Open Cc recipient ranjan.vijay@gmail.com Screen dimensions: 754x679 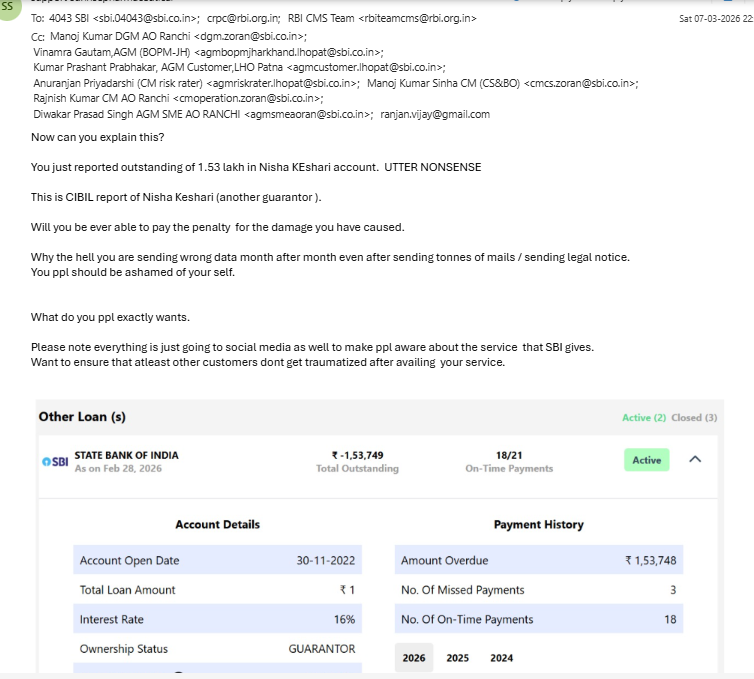(435, 114)
